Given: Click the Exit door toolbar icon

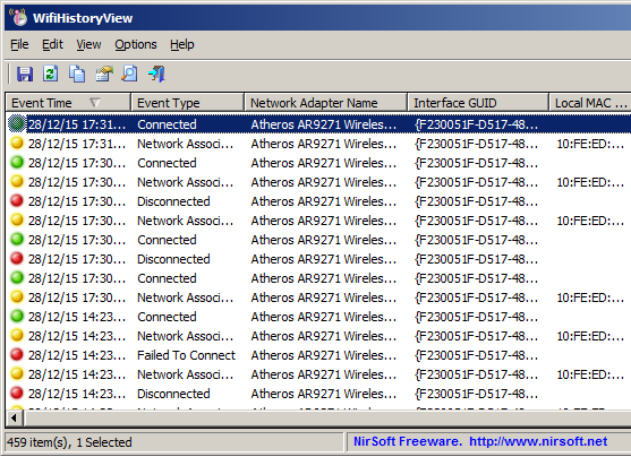Looking at the screenshot, I should pyautogui.click(x=156, y=74).
